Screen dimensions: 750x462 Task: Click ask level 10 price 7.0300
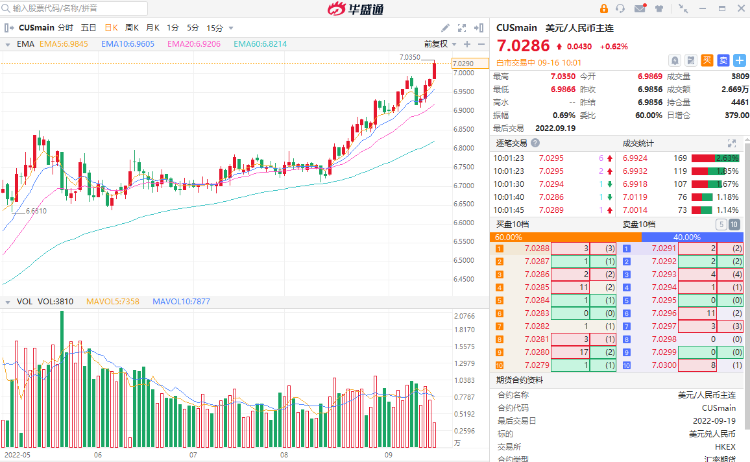coord(664,365)
